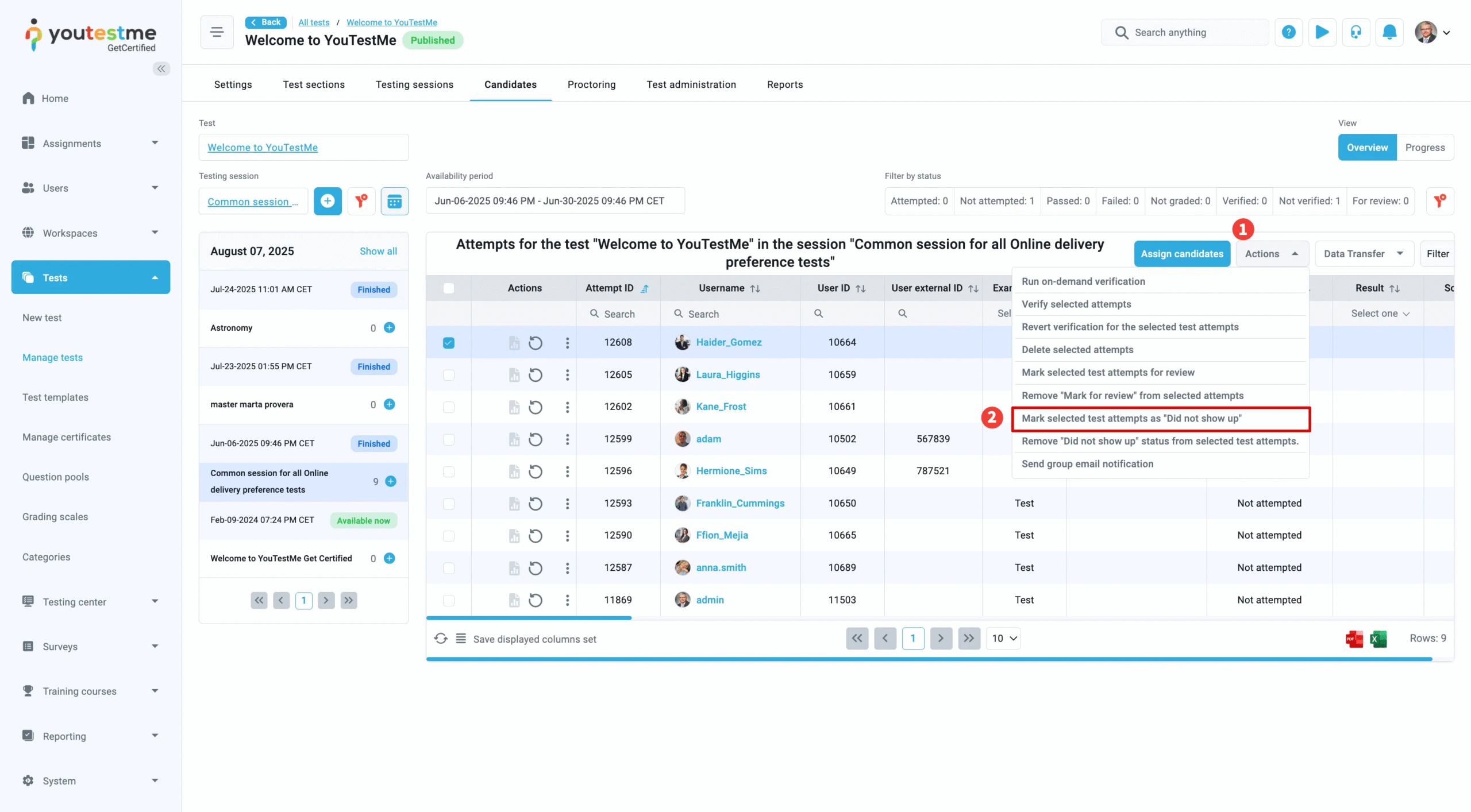Toggle the select-all header checkbox
Viewport: 1471px width, 812px height.
point(449,288)
